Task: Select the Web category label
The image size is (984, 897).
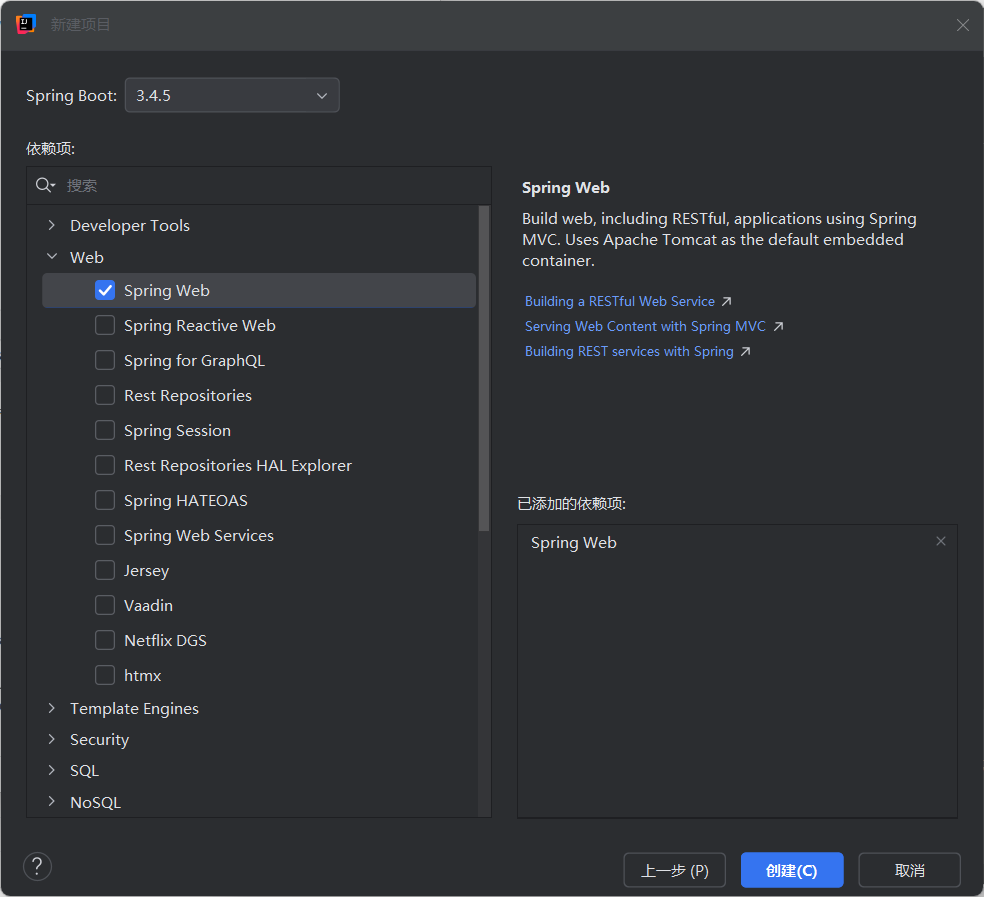Action: coord(87,257)
